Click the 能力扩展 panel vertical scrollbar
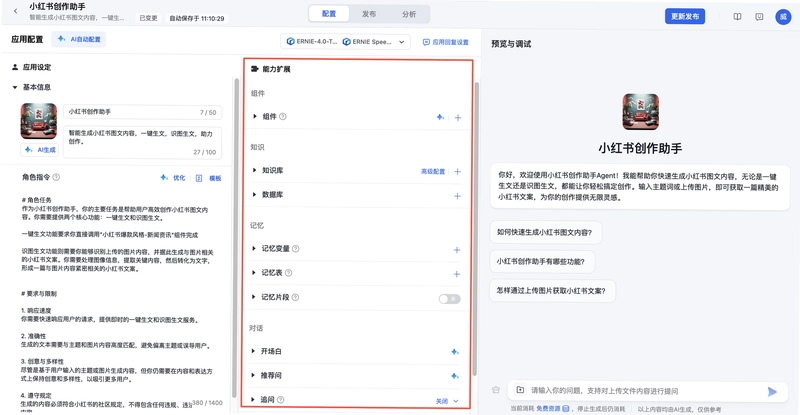This screenshot has height=415, width=800. [x=476, y=229]
